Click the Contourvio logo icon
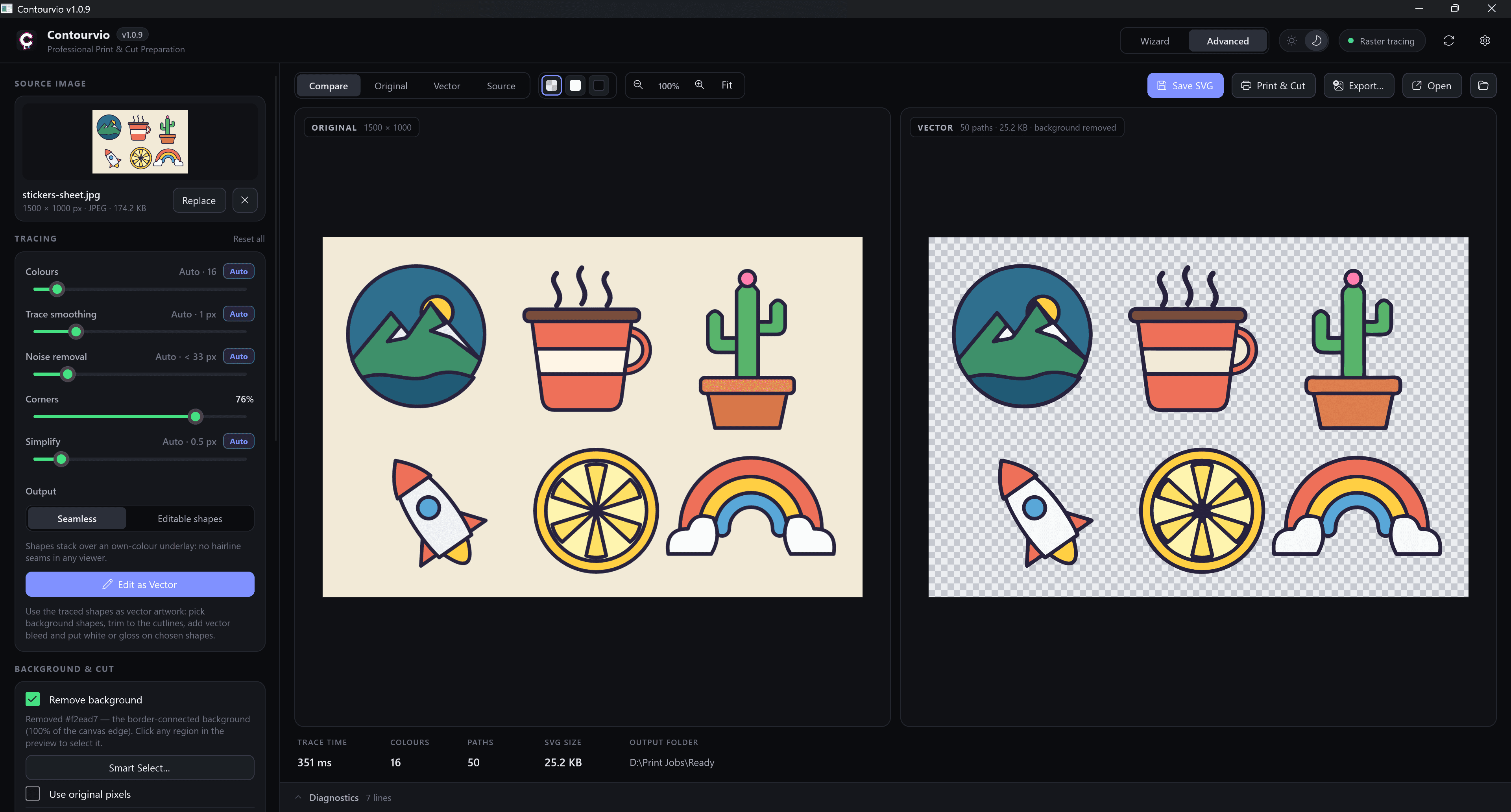Viewport: 1511px width, 812px height. [x=26, y=41]
